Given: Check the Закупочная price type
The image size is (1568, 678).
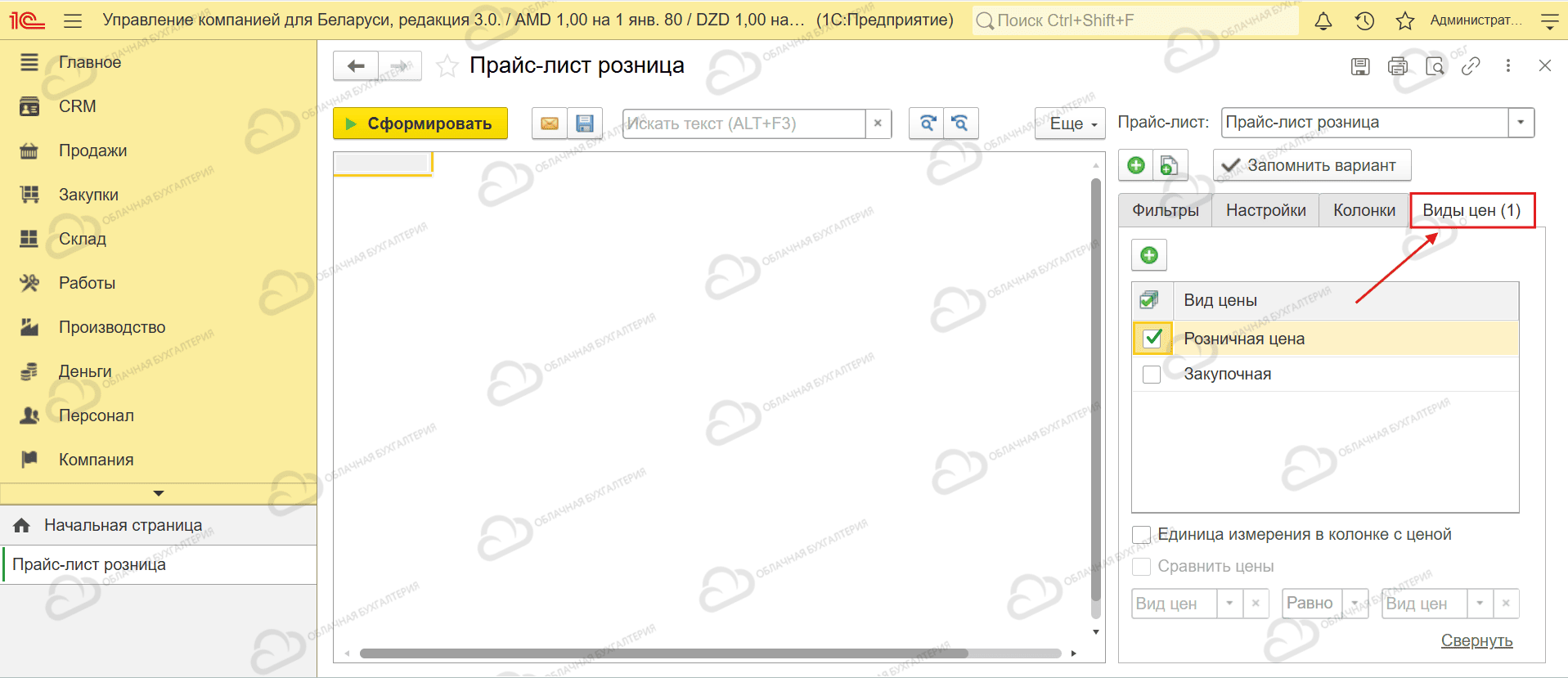Looking at the screenshot, I should [1152, 375].
